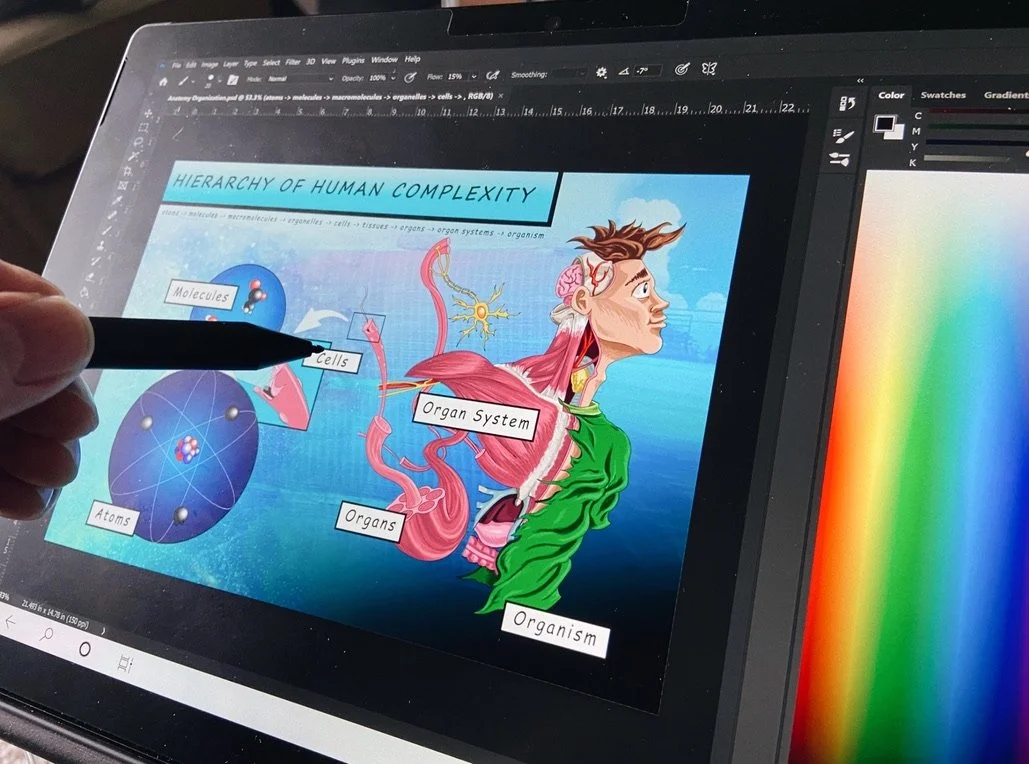
Task: Expand status bar info arrow
Action: click(103, 629)
